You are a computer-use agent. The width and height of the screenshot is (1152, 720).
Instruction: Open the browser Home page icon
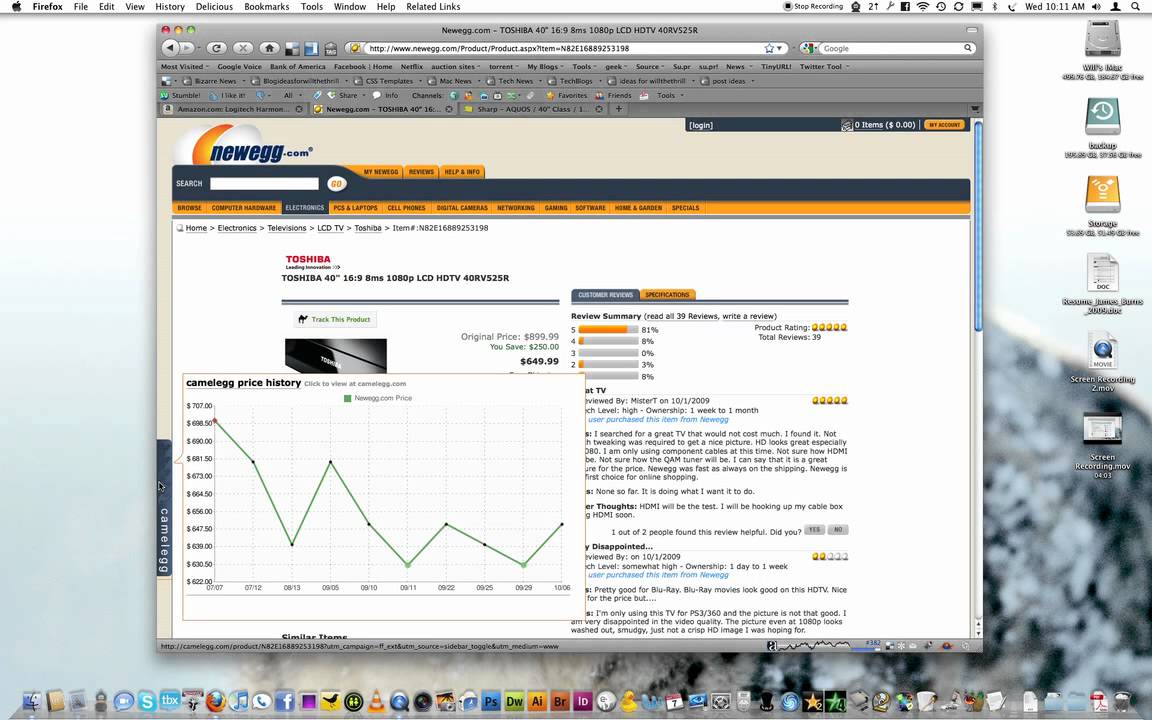(x=269, y=48)
